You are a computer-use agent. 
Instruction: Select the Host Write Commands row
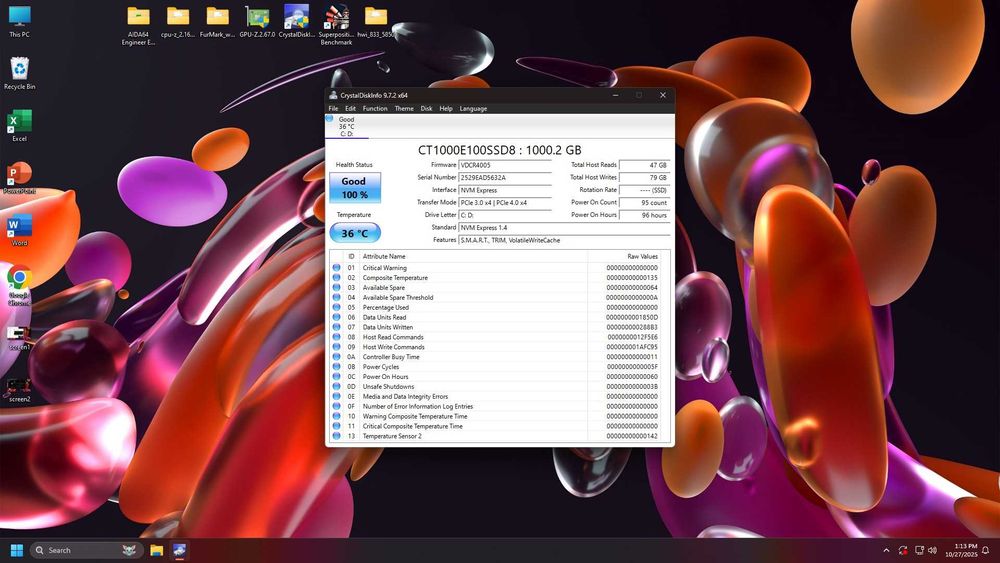tap(495, 347)
